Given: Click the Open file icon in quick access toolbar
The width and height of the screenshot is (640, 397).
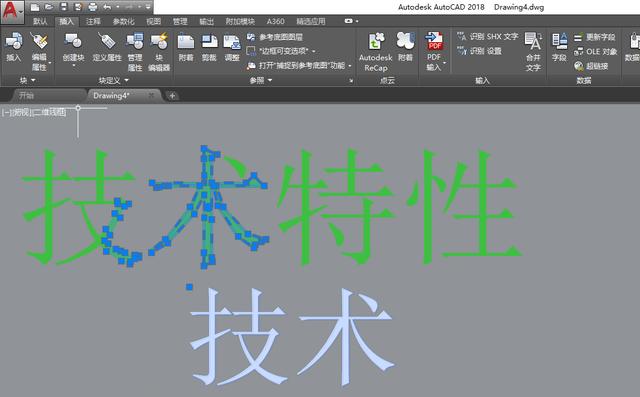Looking at the screenshot, I should click(49, 7).
